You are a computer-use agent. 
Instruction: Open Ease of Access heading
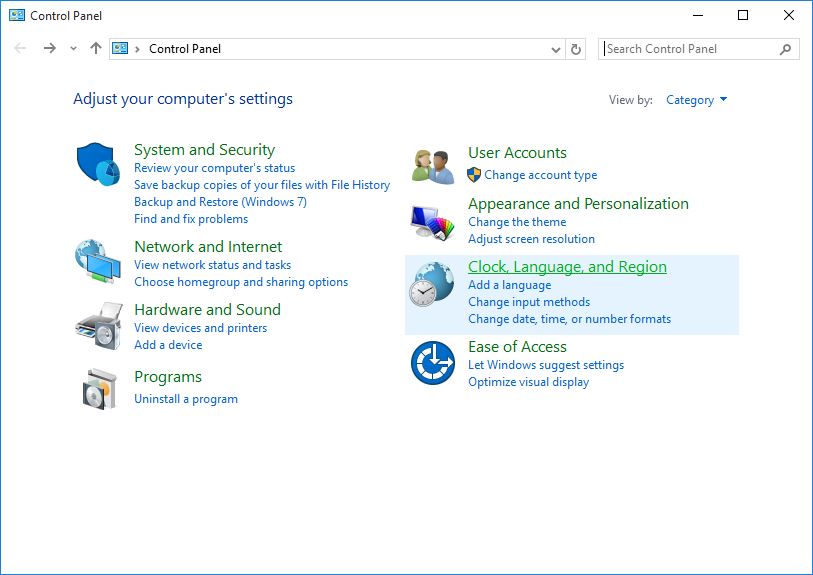[517, 347]
